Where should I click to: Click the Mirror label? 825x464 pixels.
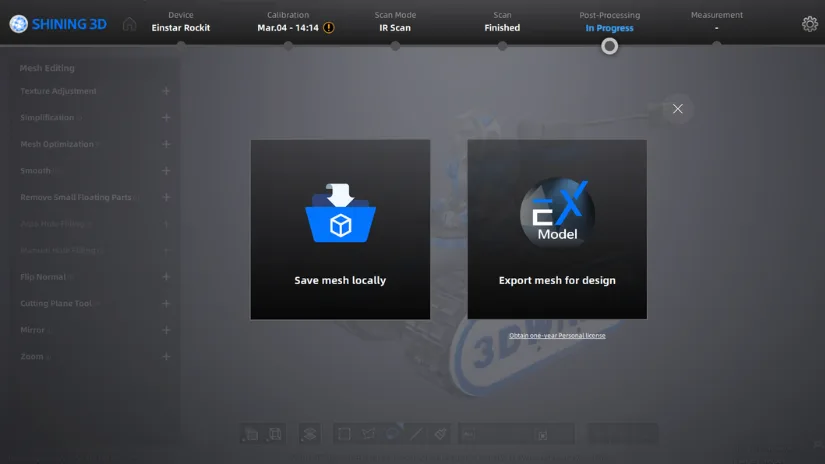(x=33, y=330)
